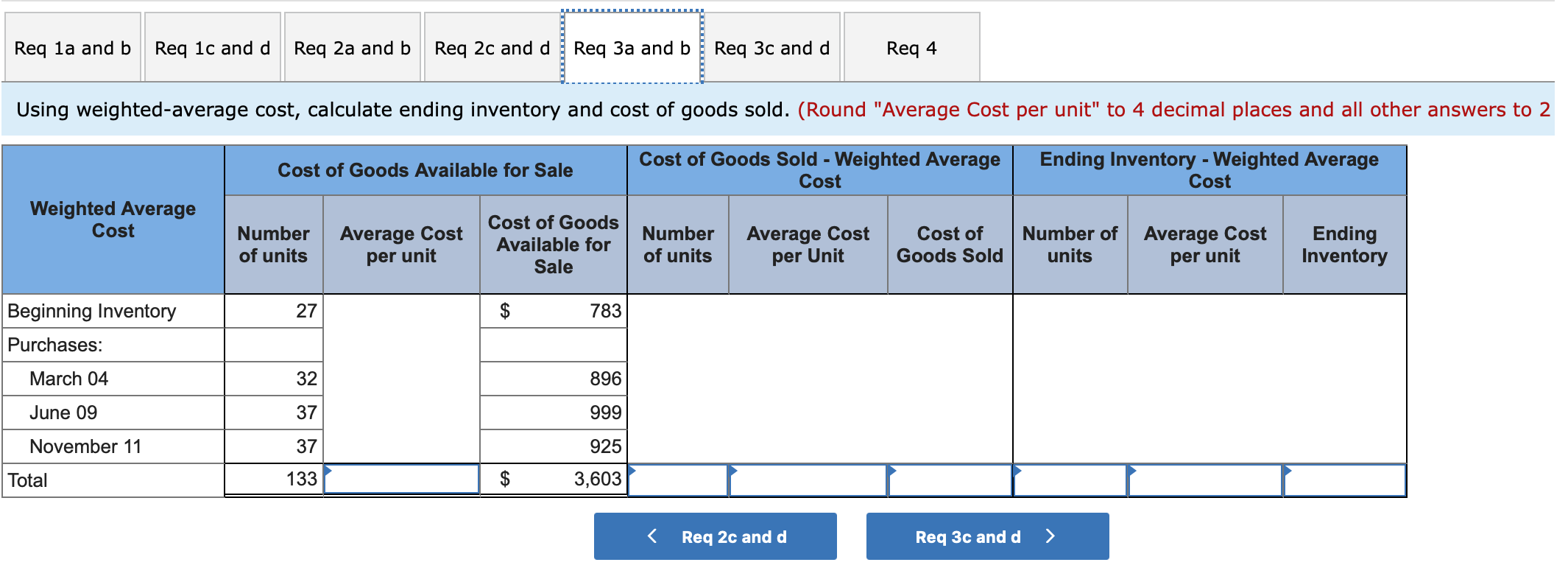The height and width of the screenshot is (579, 1568).
Task: Click the right chevron on Req 3c and d button
Action: tap(1050, 536)
